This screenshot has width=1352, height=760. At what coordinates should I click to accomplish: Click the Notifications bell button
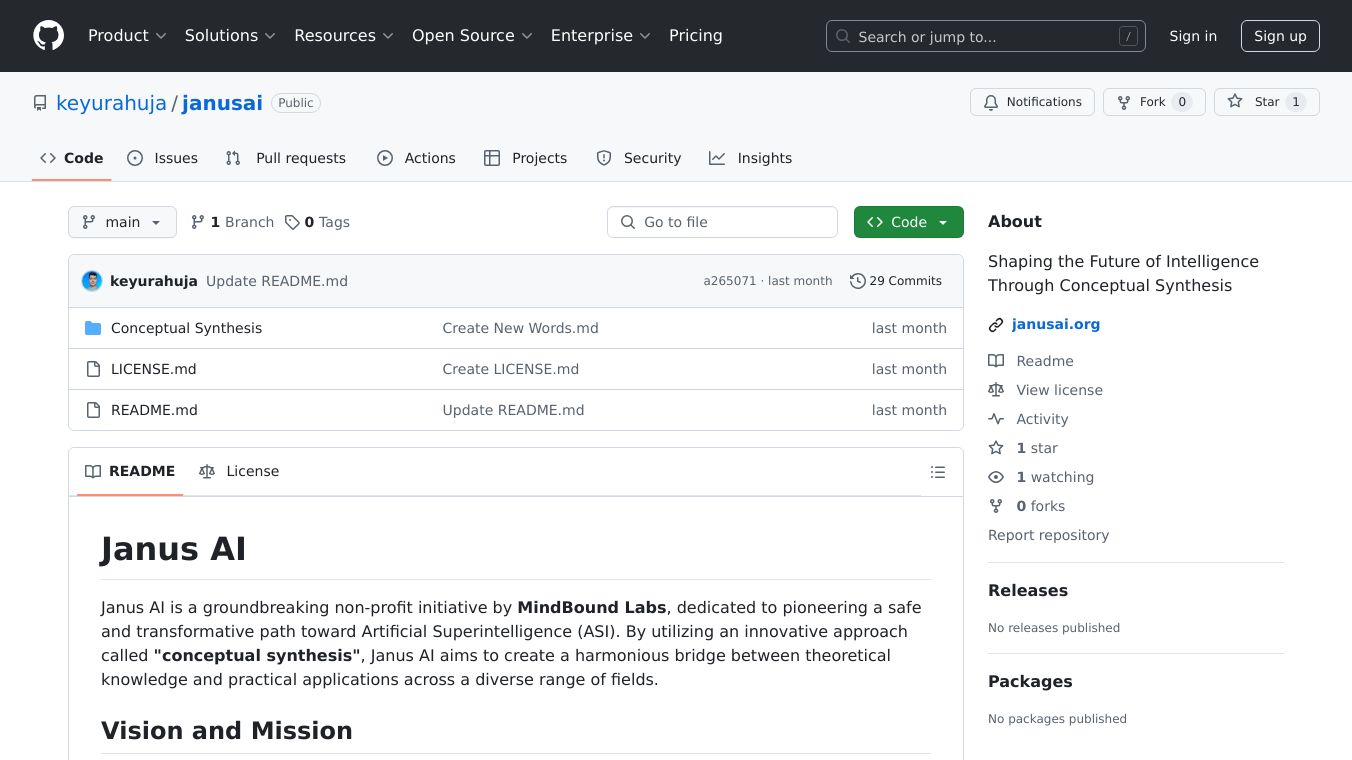click(1032, 102)
